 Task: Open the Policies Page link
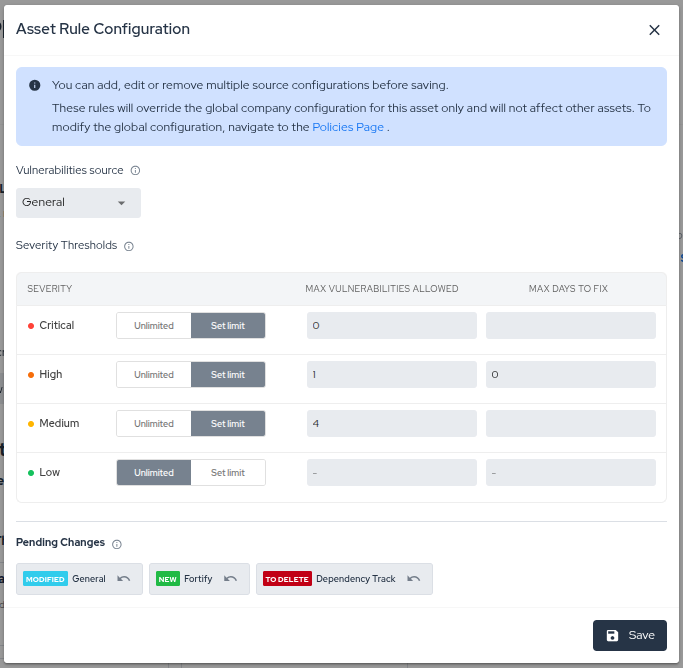click(348, 127)
